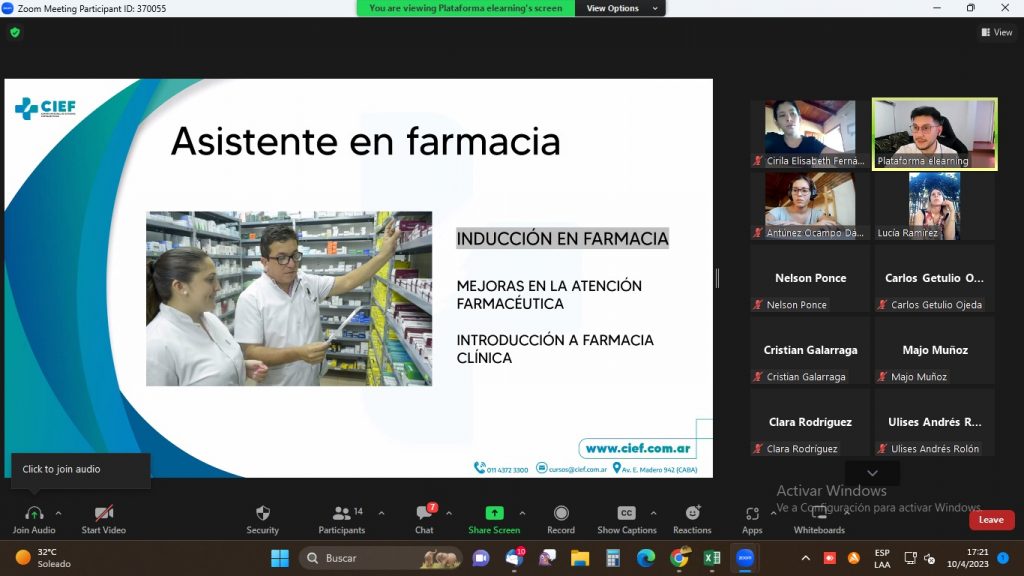Select Ulises Andrés Rolón's participant tile
The width and height of the screenshot is (1024, 576).
click(x=935, y=422)
